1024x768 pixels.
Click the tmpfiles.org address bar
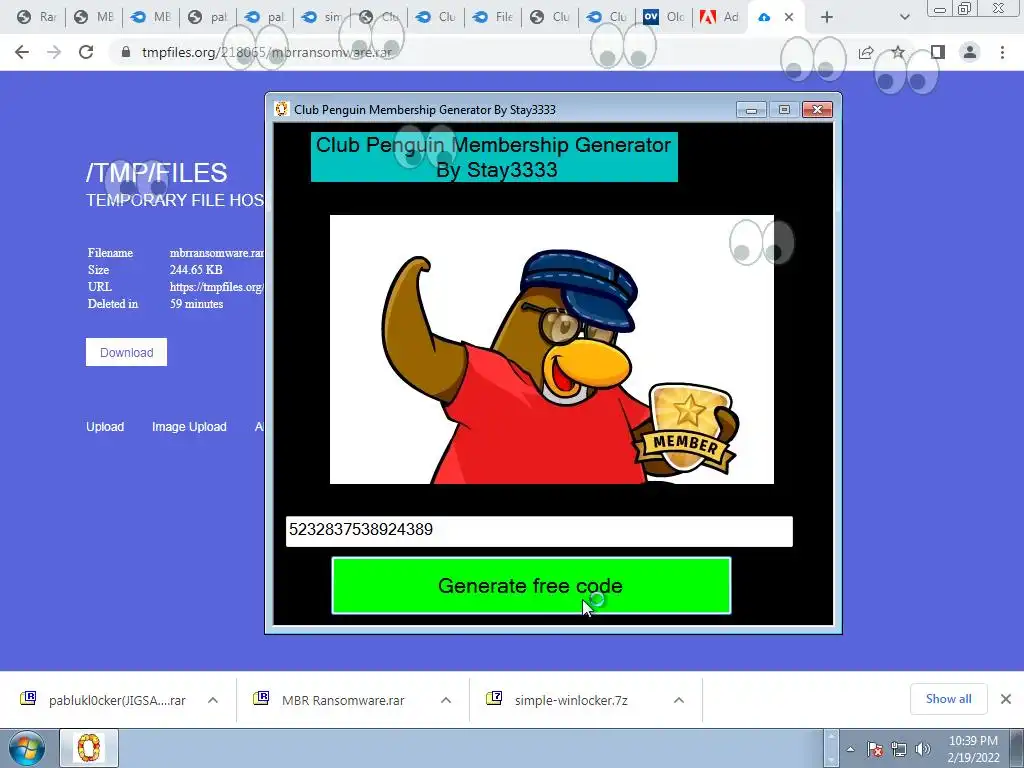coord(483,52)
